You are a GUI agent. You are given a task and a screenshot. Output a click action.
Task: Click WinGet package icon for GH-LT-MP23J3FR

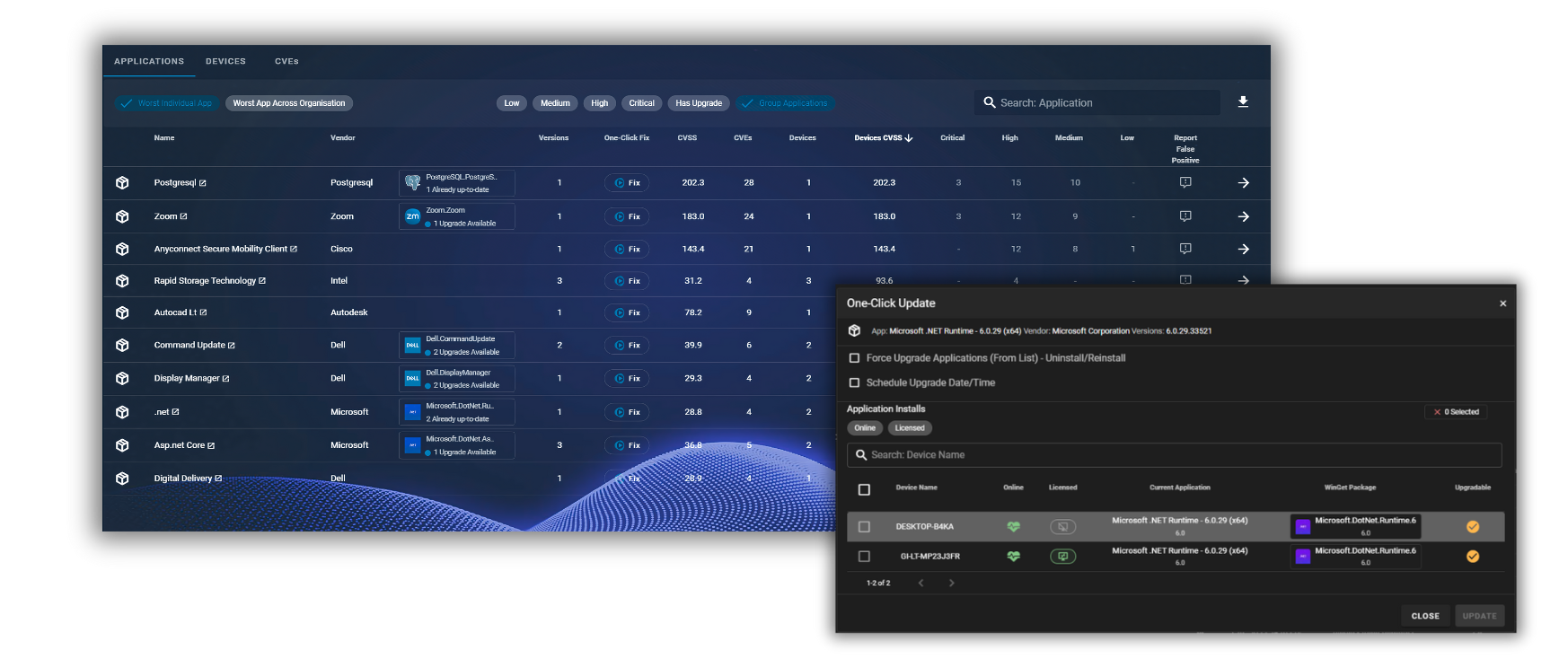point(1303,557)
